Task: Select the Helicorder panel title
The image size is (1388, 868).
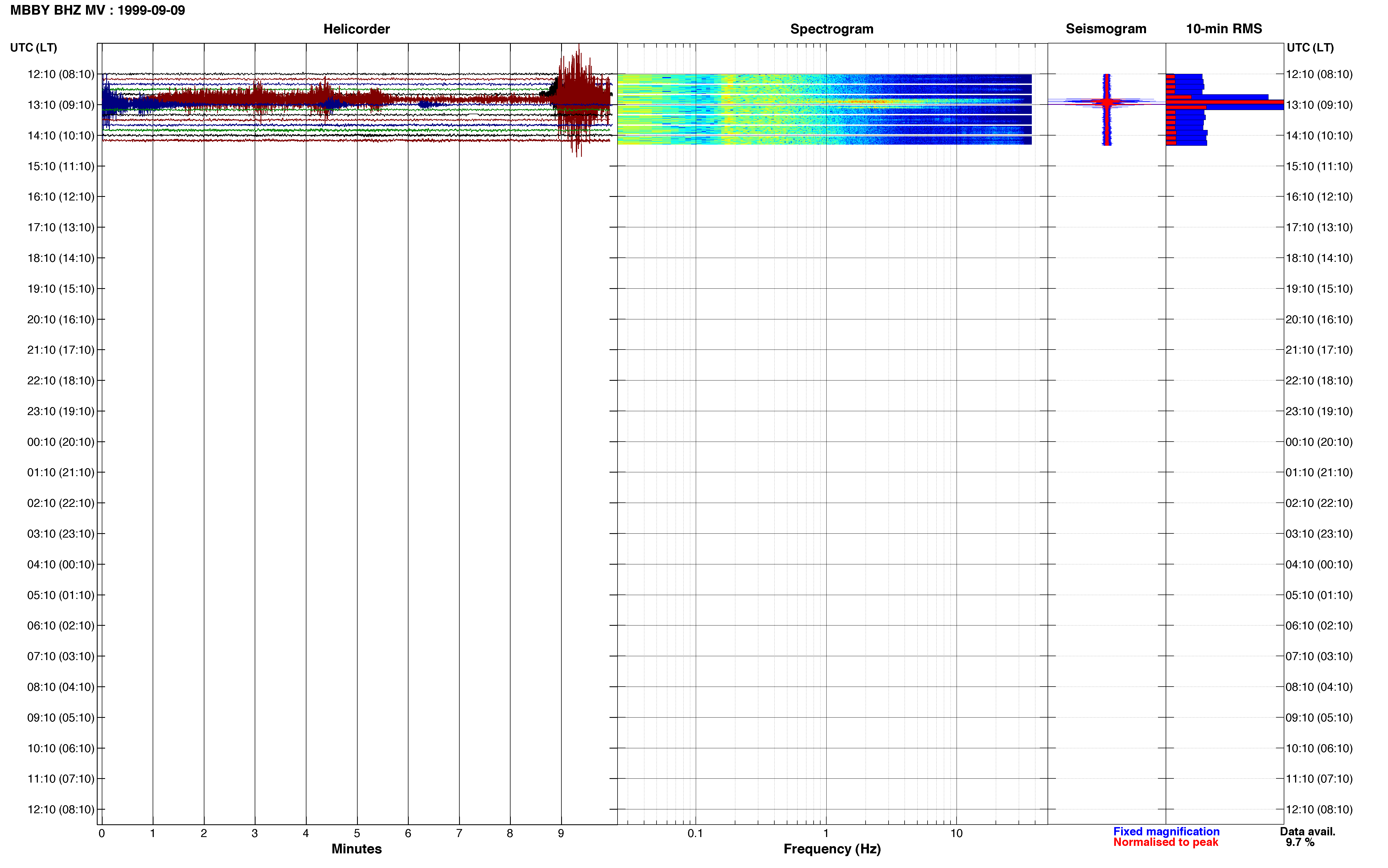Action: tap(356, 29)
